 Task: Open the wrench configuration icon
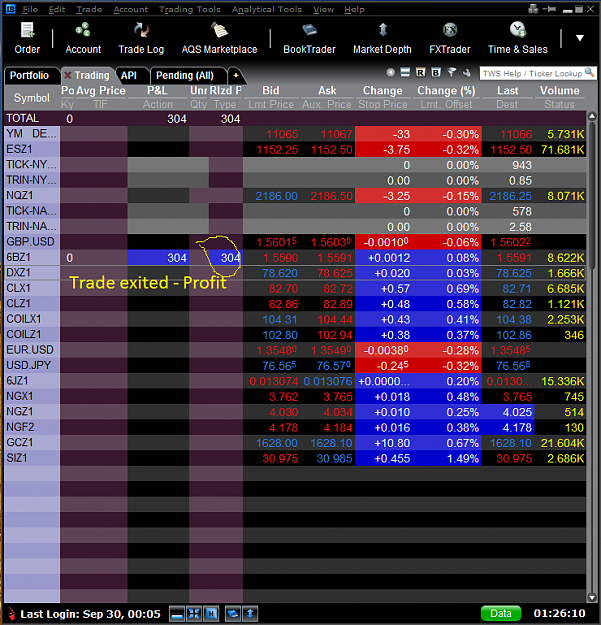click(466, 72)
